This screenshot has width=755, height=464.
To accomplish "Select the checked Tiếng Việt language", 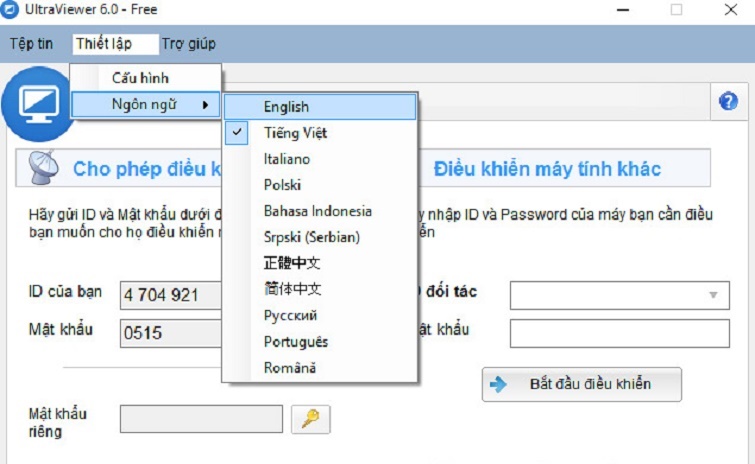I will pos(295,133).
